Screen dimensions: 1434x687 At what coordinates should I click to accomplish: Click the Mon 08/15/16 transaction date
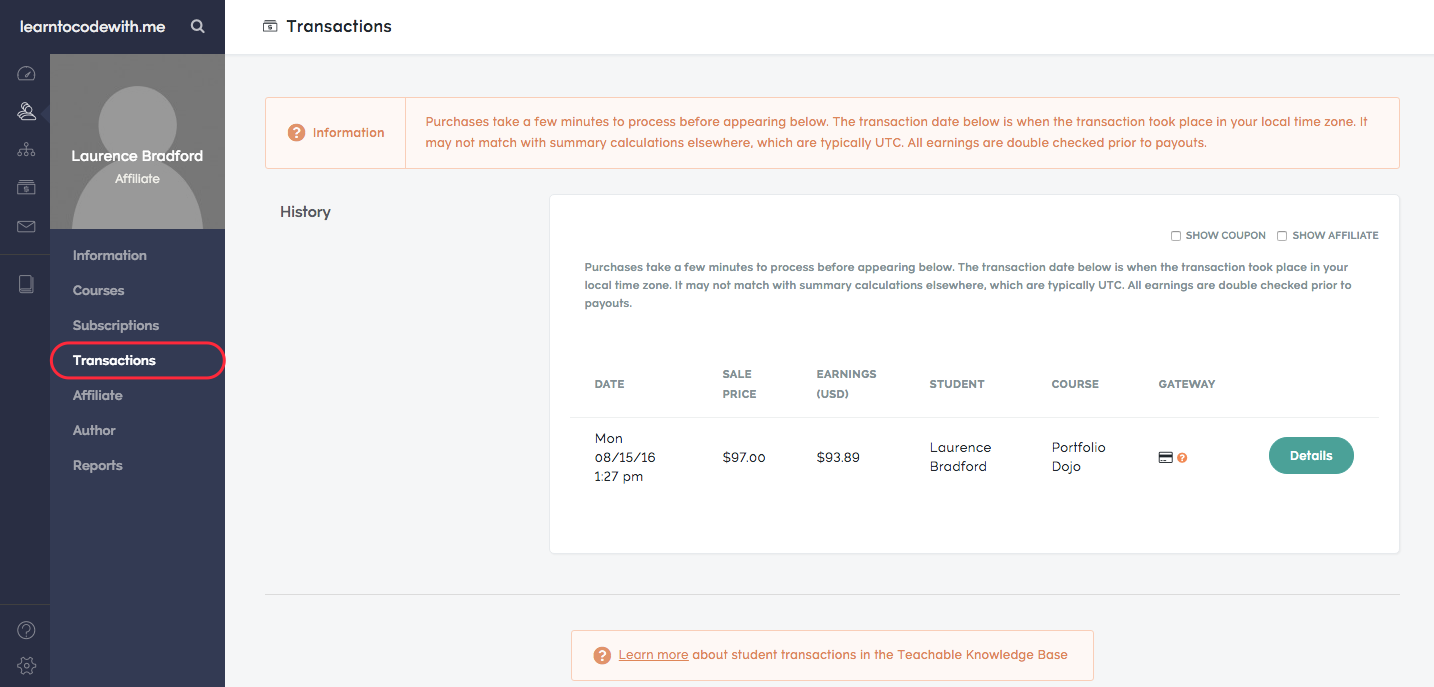pos(625,457)
